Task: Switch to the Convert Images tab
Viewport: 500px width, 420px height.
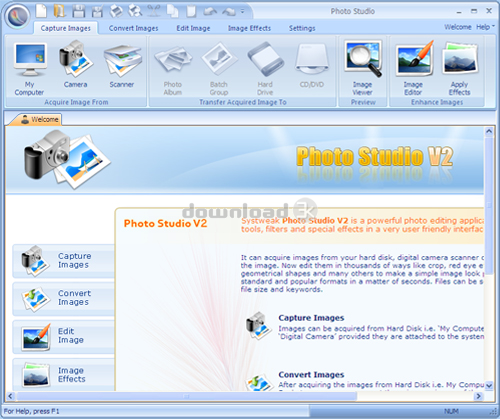Action: click(x=133, y=28)
